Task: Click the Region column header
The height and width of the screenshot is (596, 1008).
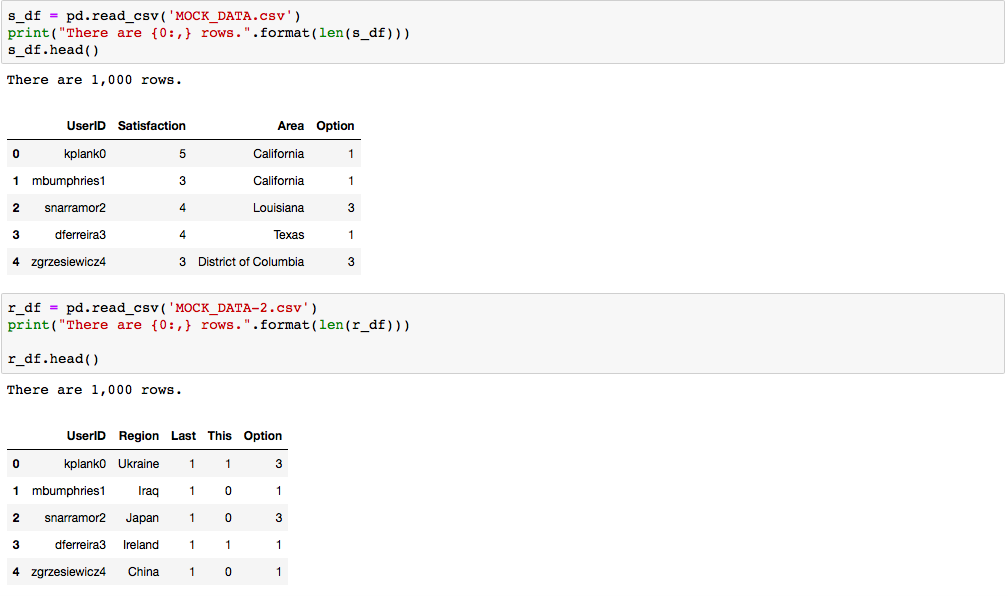Action: [139, 435]
